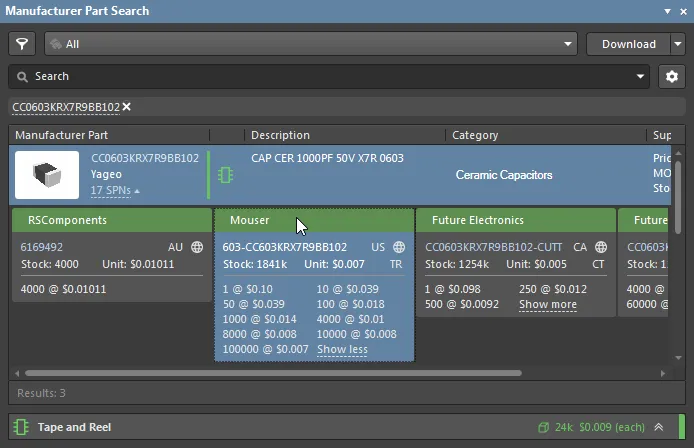
Task: Collapse the Tape and Reel section
Action: (658, 427)
